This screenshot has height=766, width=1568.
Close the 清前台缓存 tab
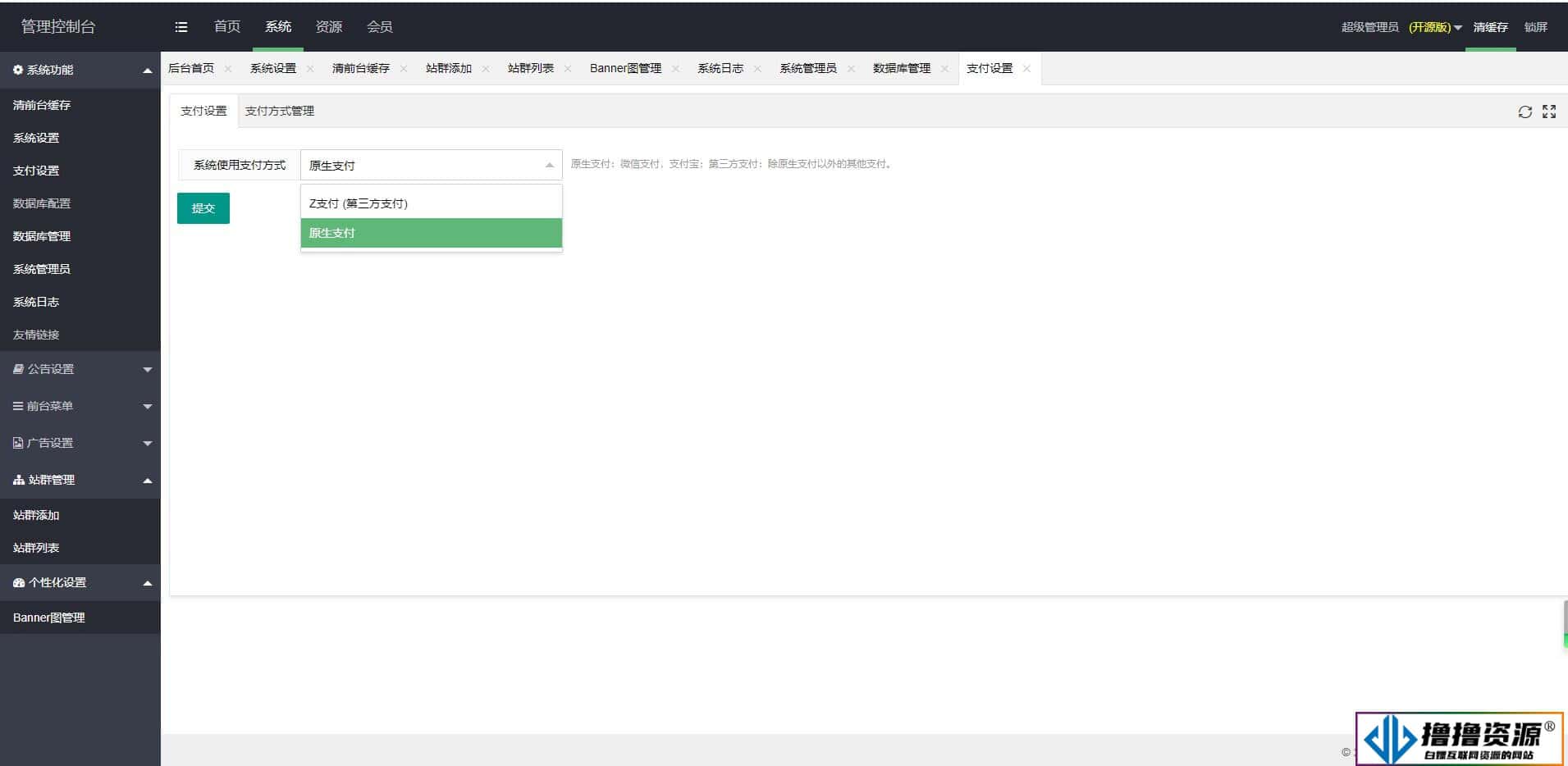404,69
